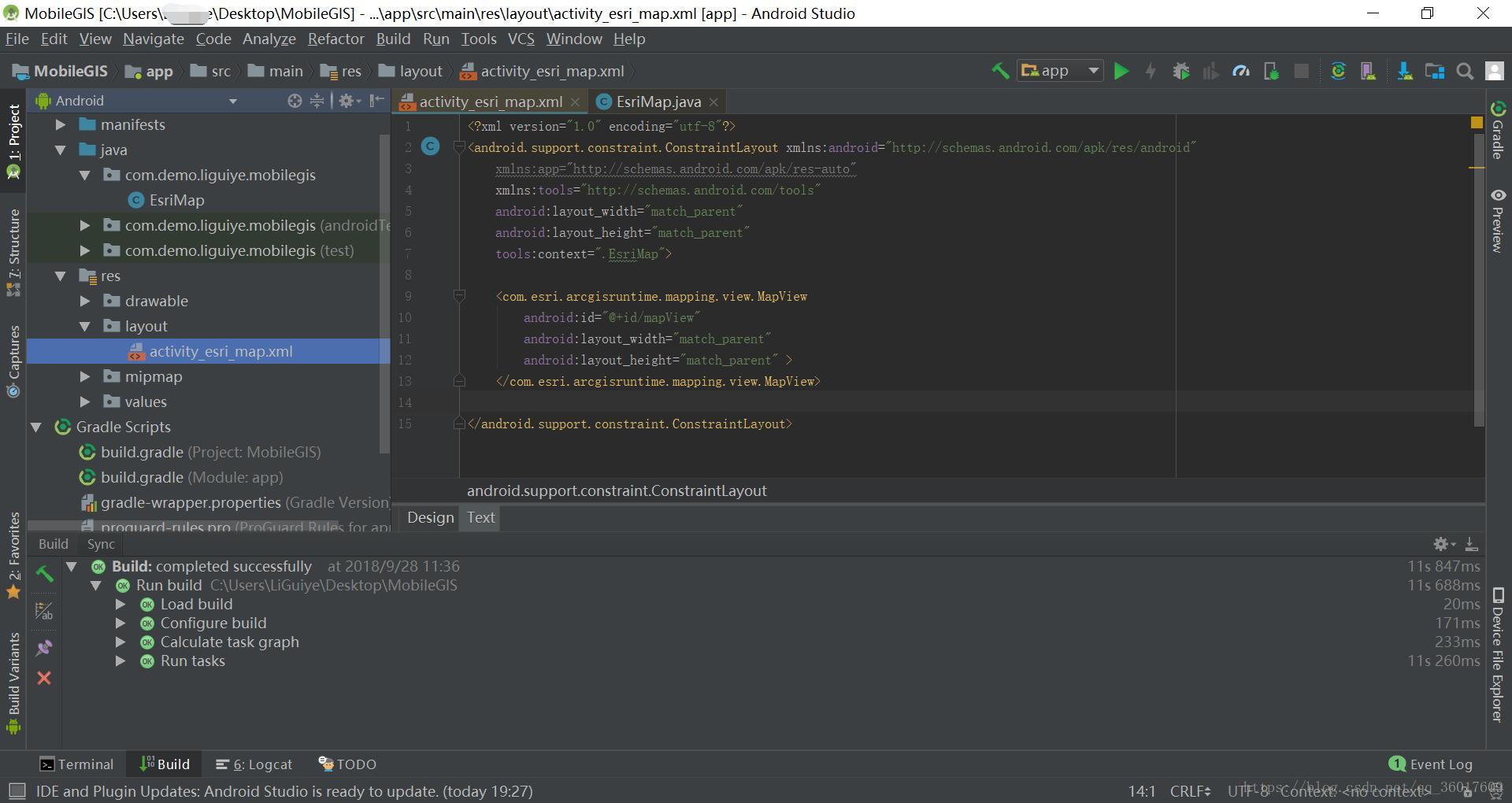The width and height of the screenshot is (1512, 803).
Task: Toggle the Preview side panel
Action: 1498,220
